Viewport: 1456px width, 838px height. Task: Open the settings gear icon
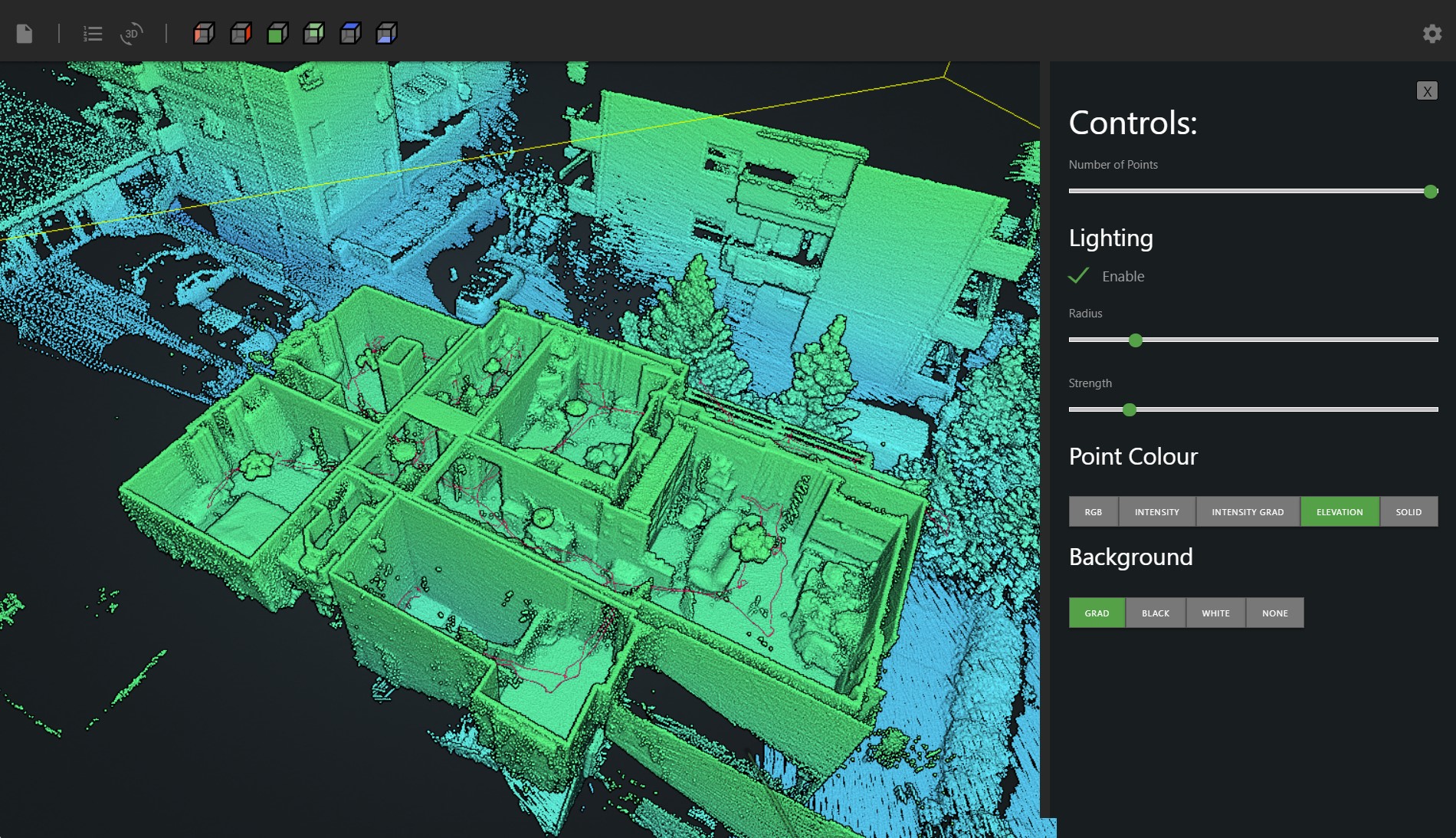point(1432,34)
